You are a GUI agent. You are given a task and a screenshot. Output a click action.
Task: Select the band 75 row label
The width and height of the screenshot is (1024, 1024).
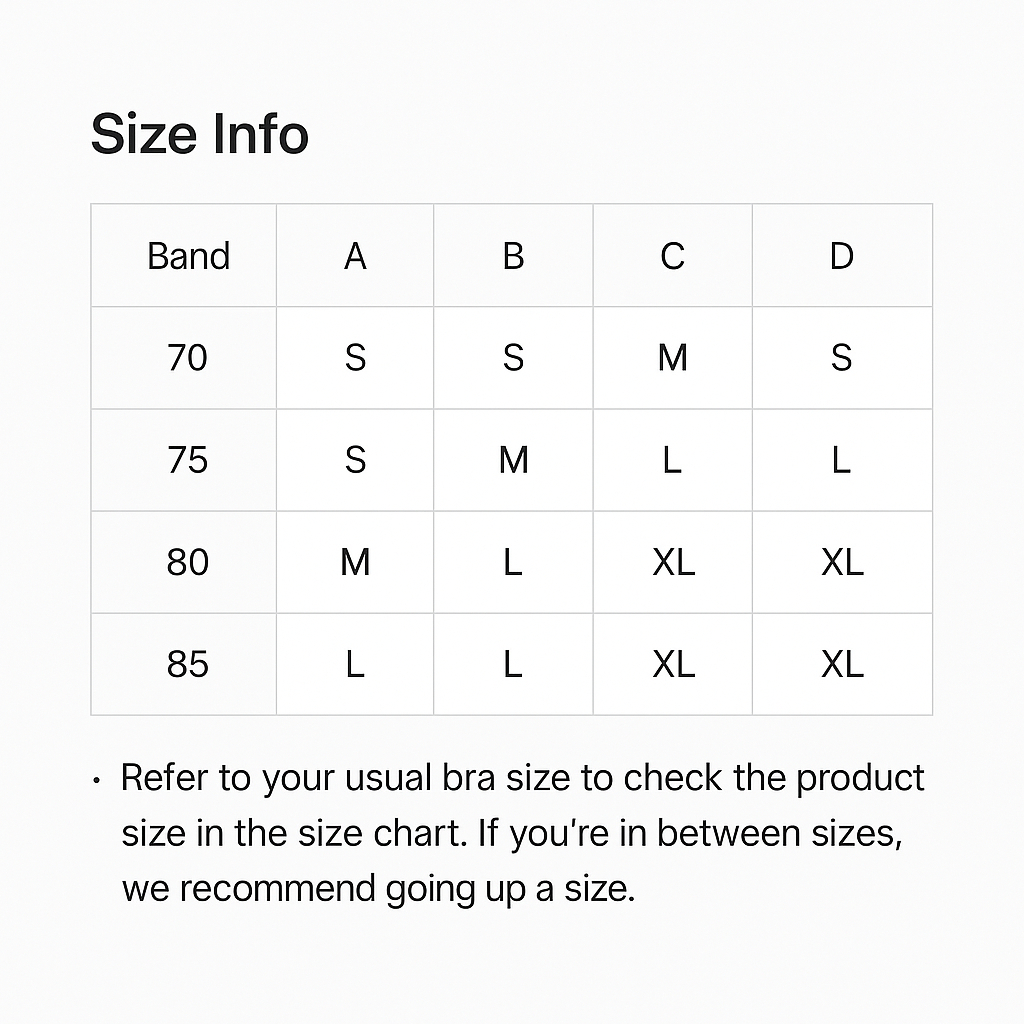(x=188, y=460)
